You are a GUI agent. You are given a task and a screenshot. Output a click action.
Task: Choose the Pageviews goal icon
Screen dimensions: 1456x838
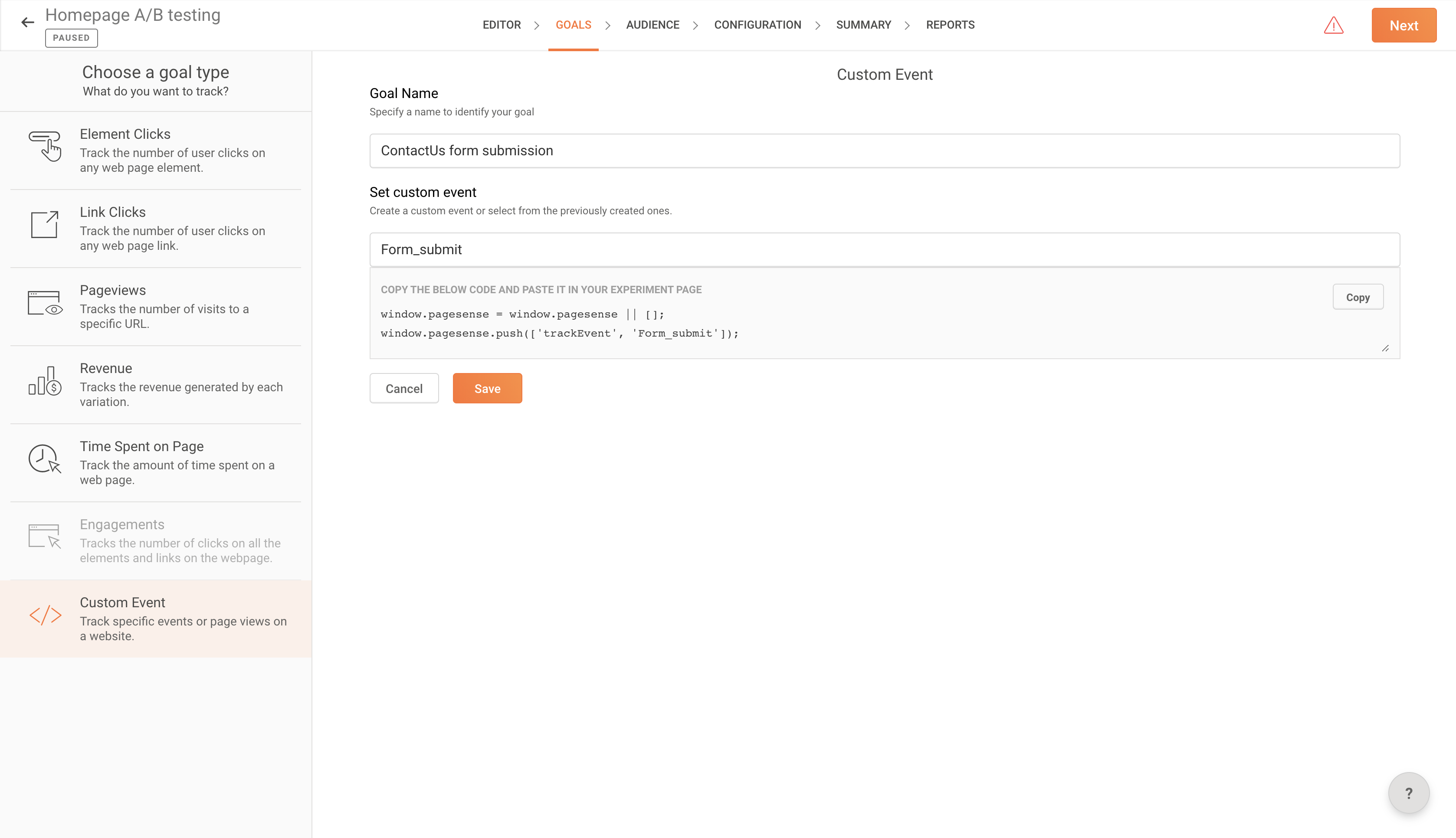[x=45, y=303]
